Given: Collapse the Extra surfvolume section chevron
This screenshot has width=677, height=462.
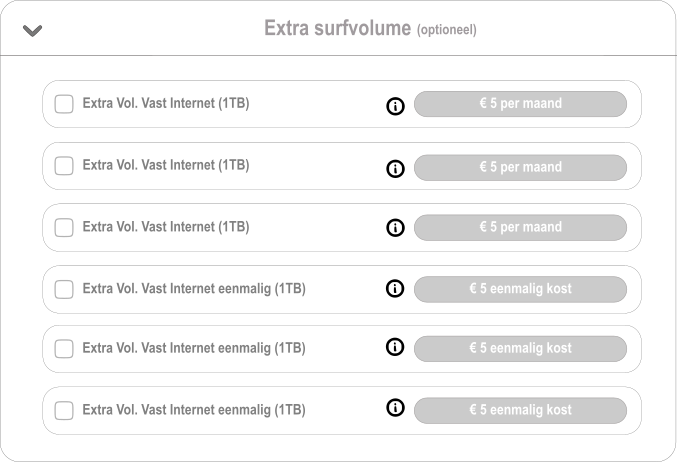Looking at the screenshot, I should tap(32, 31).
